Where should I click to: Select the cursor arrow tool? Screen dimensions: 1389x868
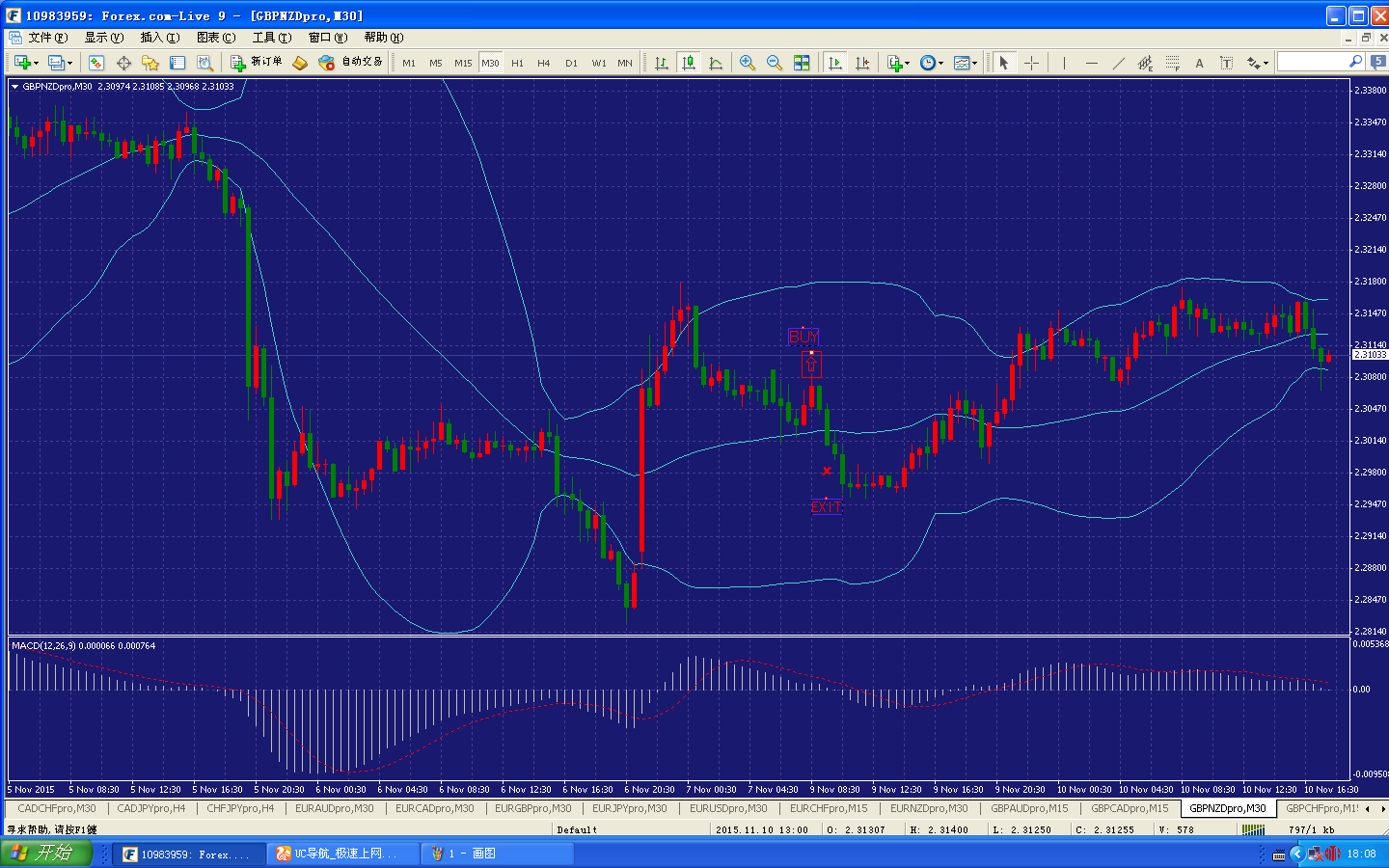coord(1004,63)
